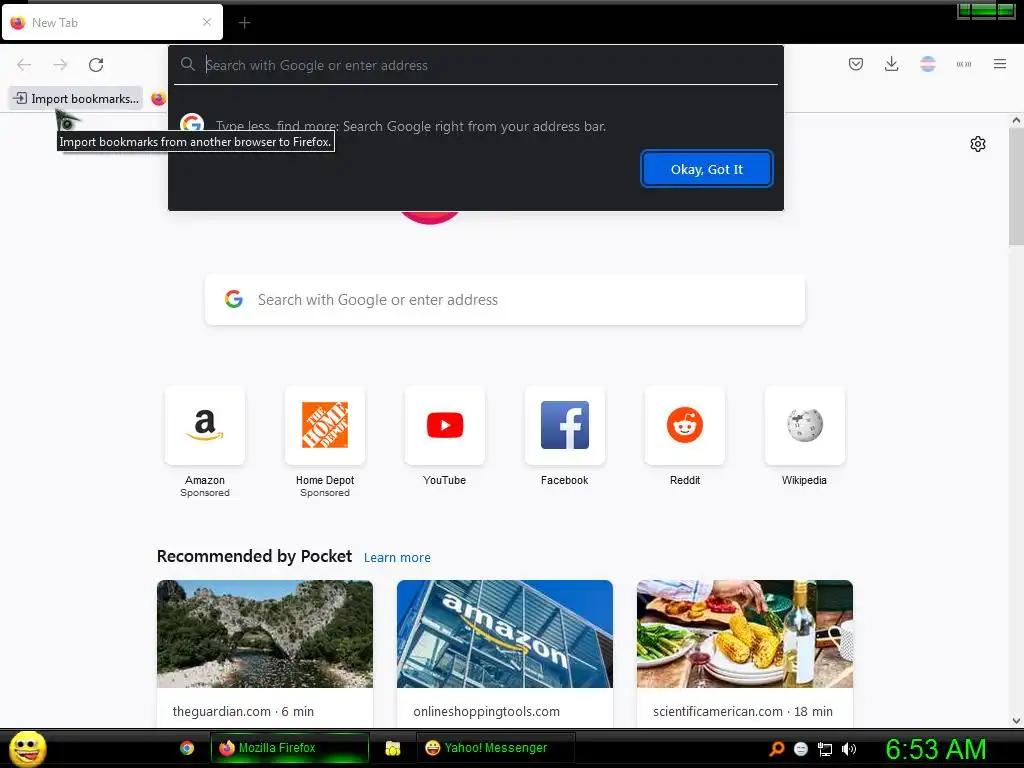Focus the address bar search field
The height and width of the screenshot is (768, 1024).
coord(475,65)
